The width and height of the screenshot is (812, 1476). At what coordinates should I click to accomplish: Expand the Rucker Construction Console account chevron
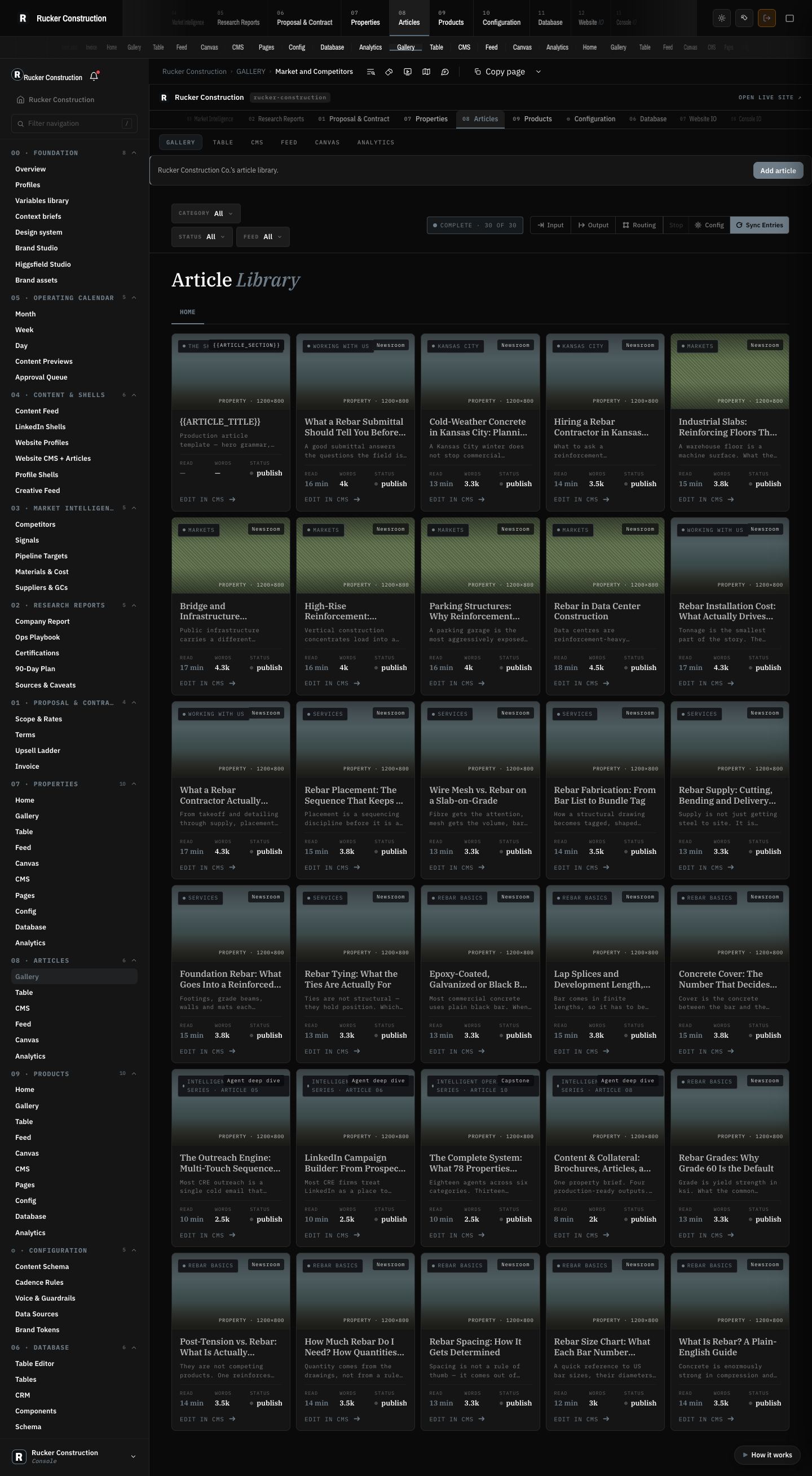(x=134, y=1456)
